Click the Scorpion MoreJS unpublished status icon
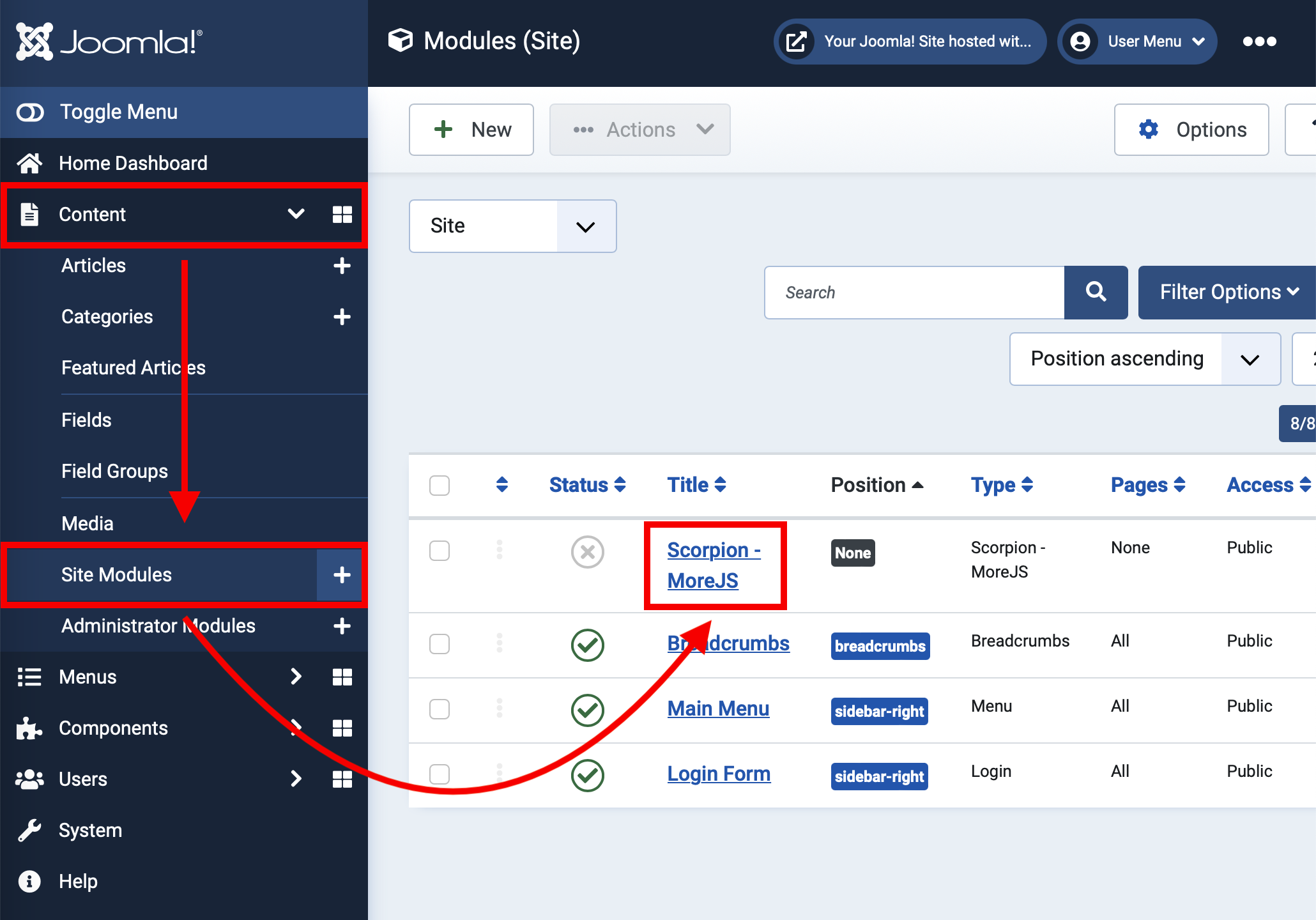The image size is (1316, 920). pos(587,551)
